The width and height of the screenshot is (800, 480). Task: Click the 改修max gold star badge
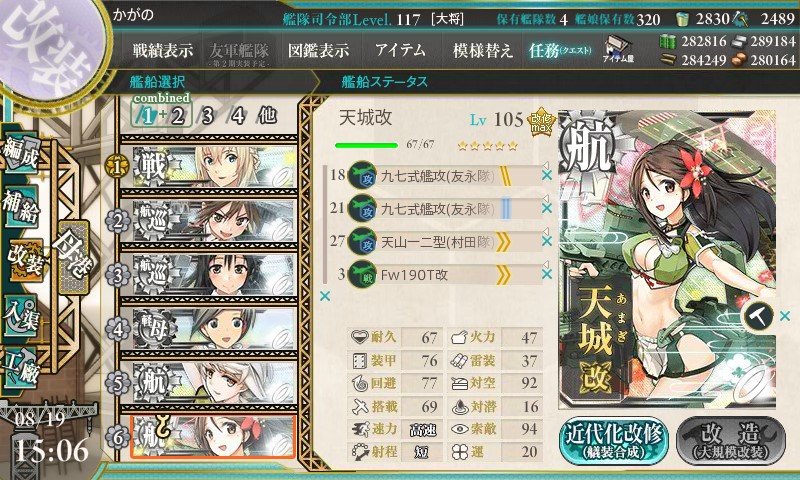coord(541,123)
